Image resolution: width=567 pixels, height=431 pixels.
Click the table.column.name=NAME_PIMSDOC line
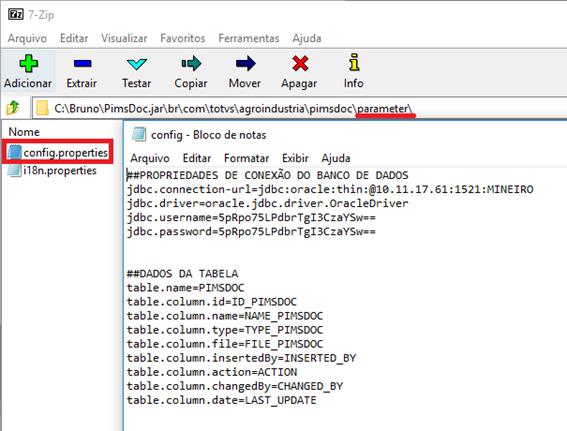225,316
